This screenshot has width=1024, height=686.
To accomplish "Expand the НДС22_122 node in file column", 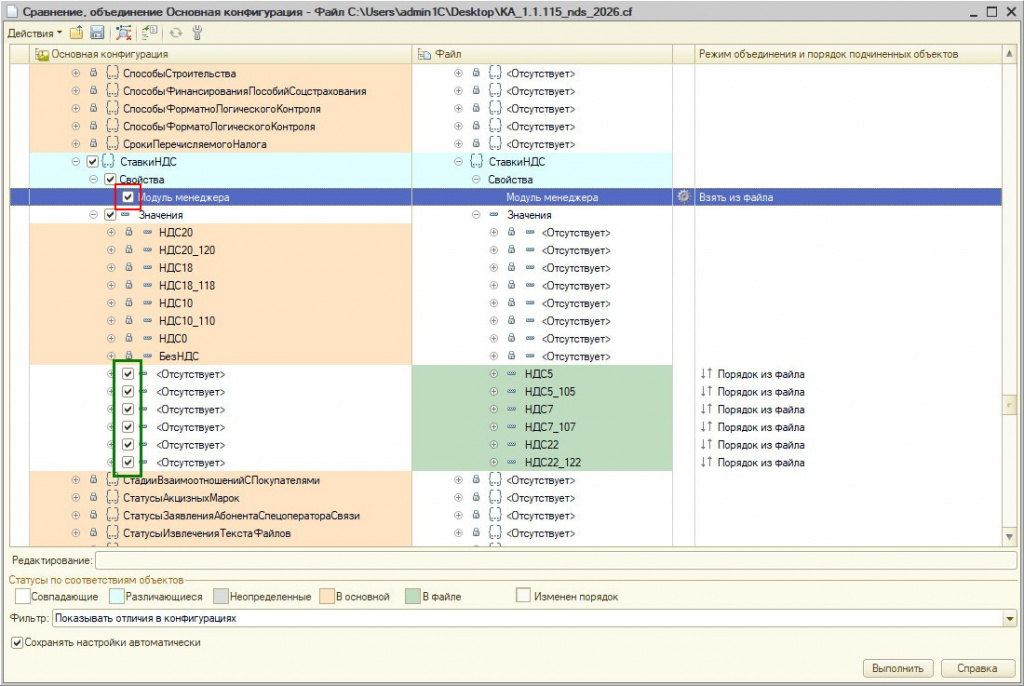I will click(x=494, y=462).
